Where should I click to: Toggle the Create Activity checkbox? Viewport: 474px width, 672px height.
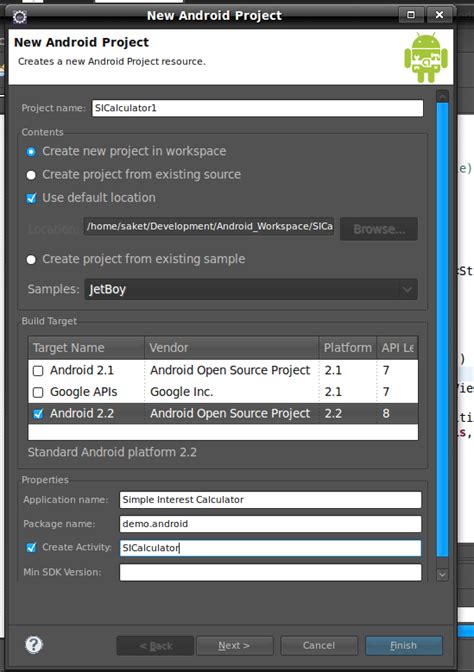(31, 547)
